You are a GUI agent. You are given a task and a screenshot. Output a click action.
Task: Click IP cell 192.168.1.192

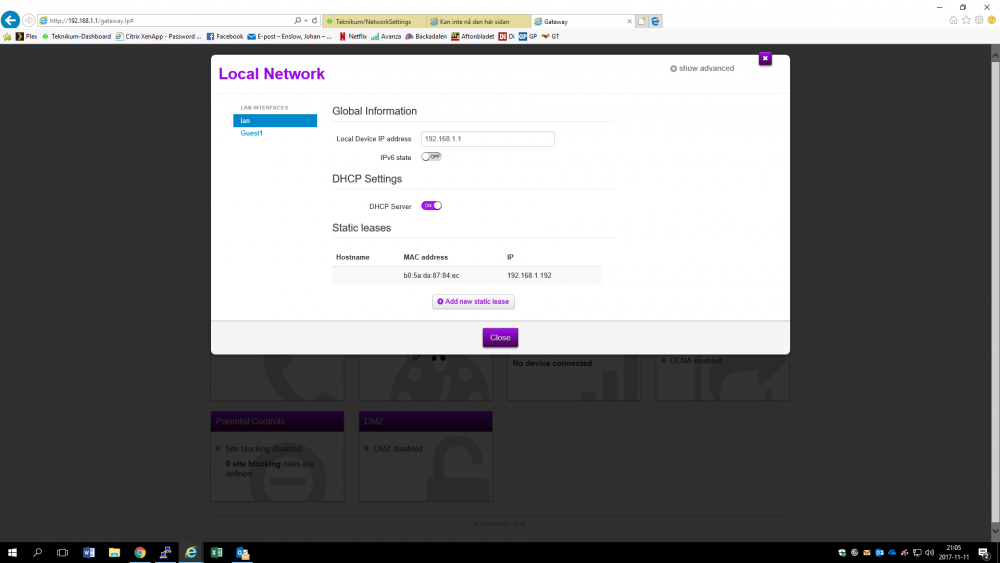(529, 275)
